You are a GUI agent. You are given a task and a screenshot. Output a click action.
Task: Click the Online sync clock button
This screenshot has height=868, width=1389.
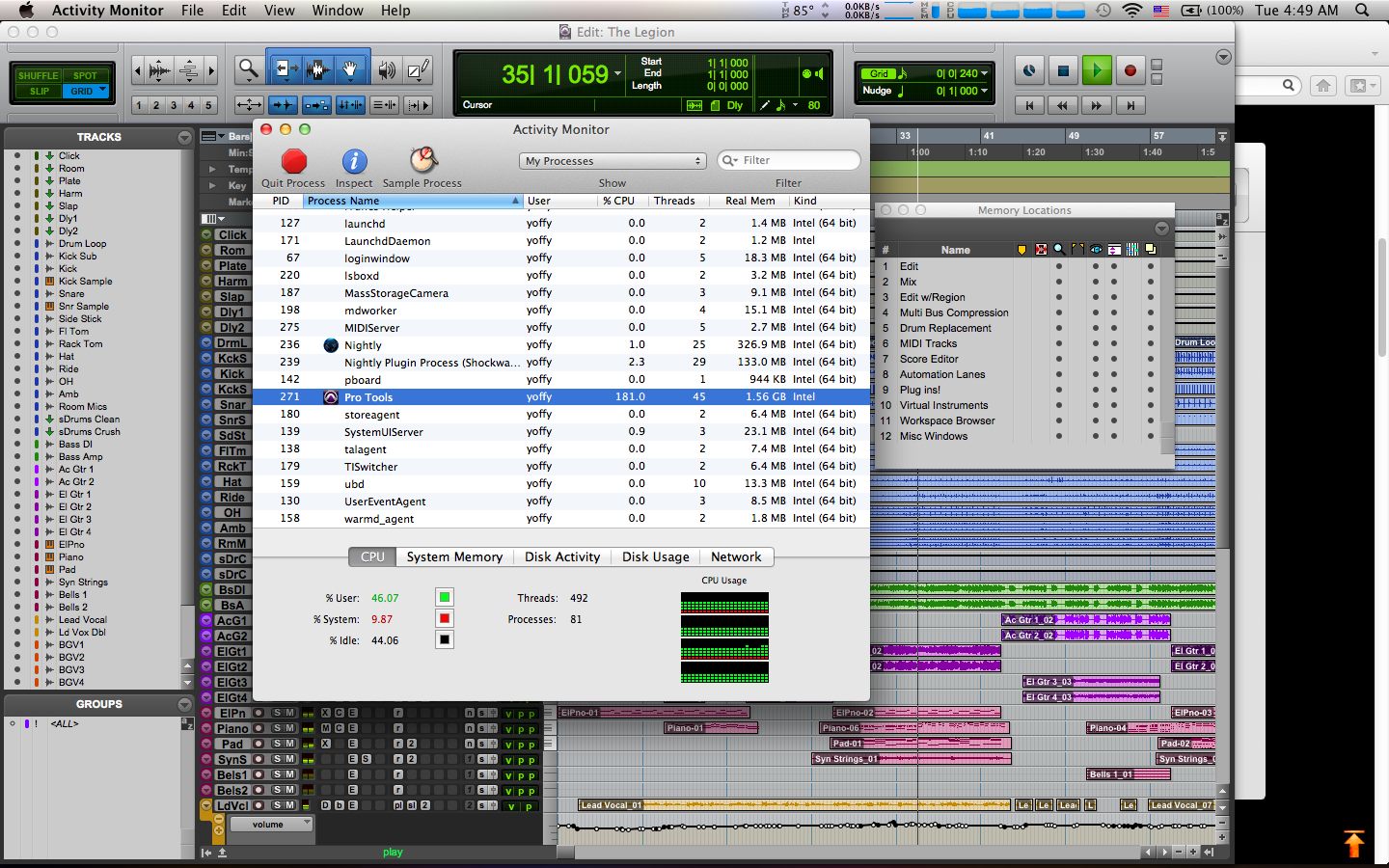click(x=1029, y=70)
